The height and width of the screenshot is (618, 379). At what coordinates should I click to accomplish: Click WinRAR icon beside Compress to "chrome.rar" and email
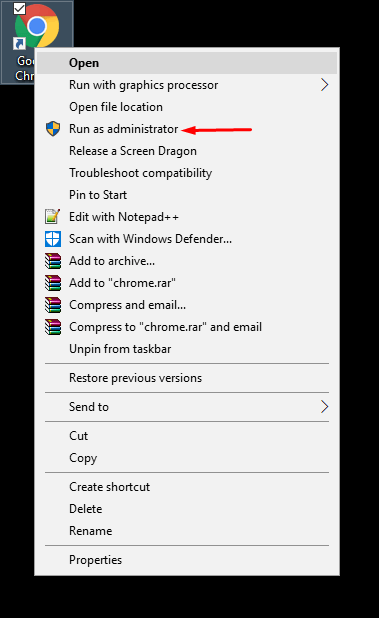pos(53,327)
